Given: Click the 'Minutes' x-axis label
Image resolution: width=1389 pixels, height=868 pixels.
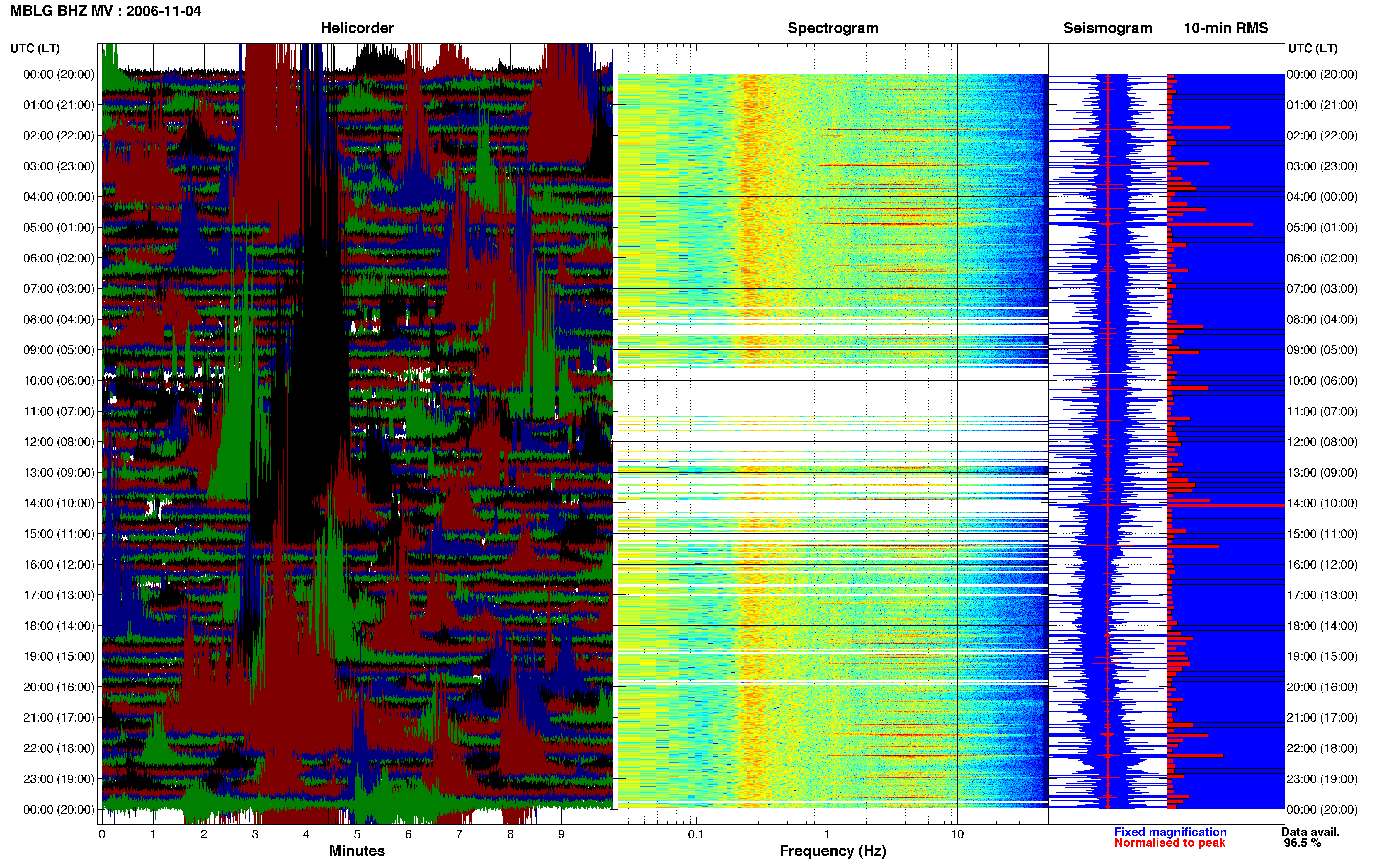Looking at the screenshot, I should pos(357,851).
